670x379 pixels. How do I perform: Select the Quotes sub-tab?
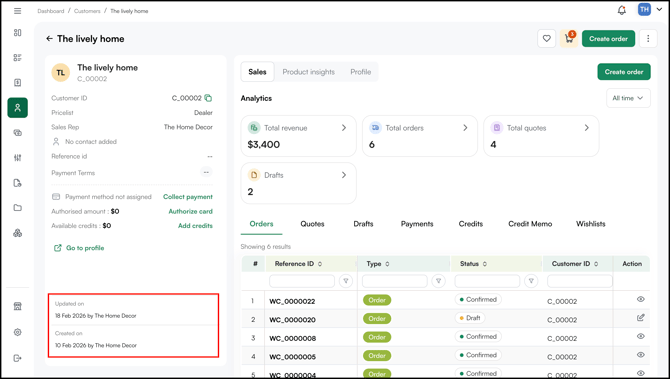click(312, 224)
